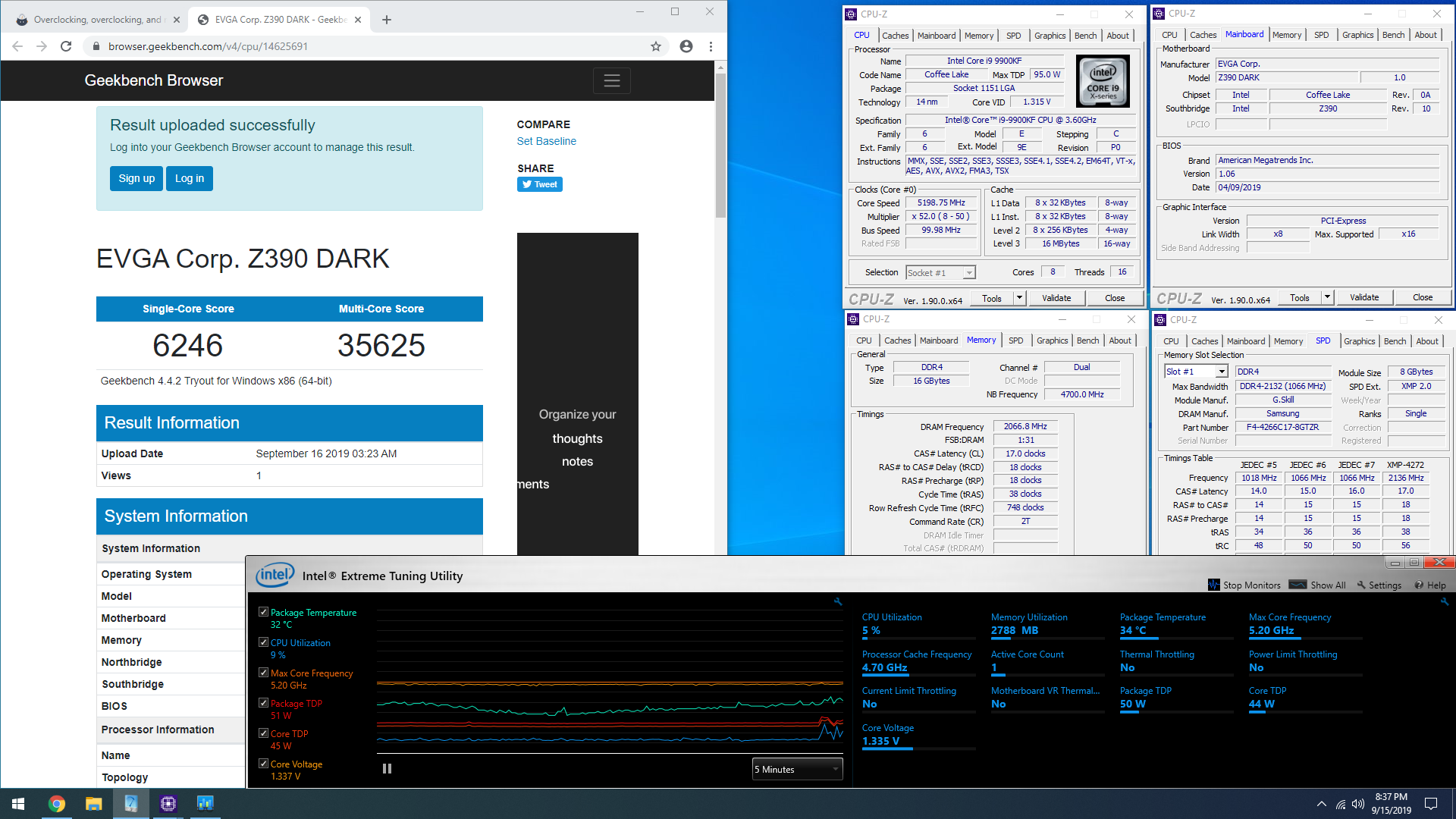Pause the XTU monitoring graph

(387, 769)
